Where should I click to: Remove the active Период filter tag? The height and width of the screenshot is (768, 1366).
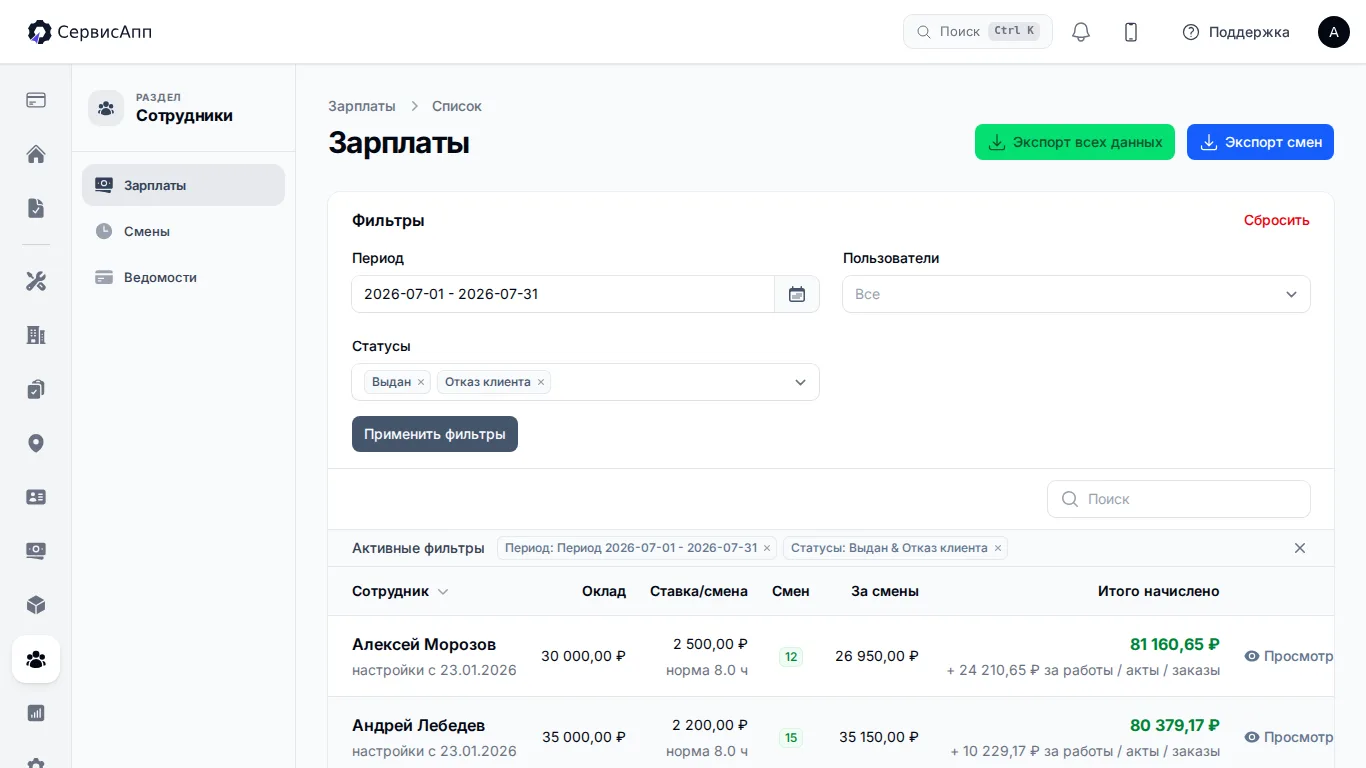pos(767,548)
